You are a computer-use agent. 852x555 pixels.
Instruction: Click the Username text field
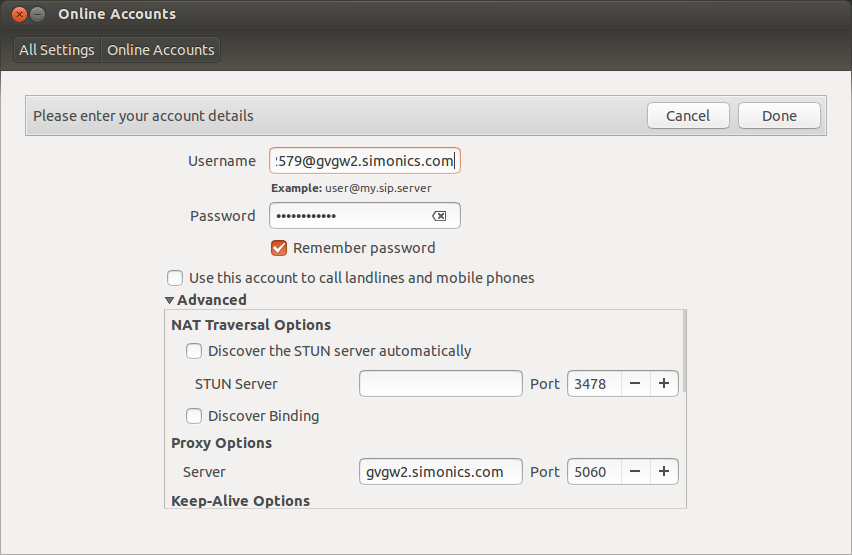click(364, 161)
